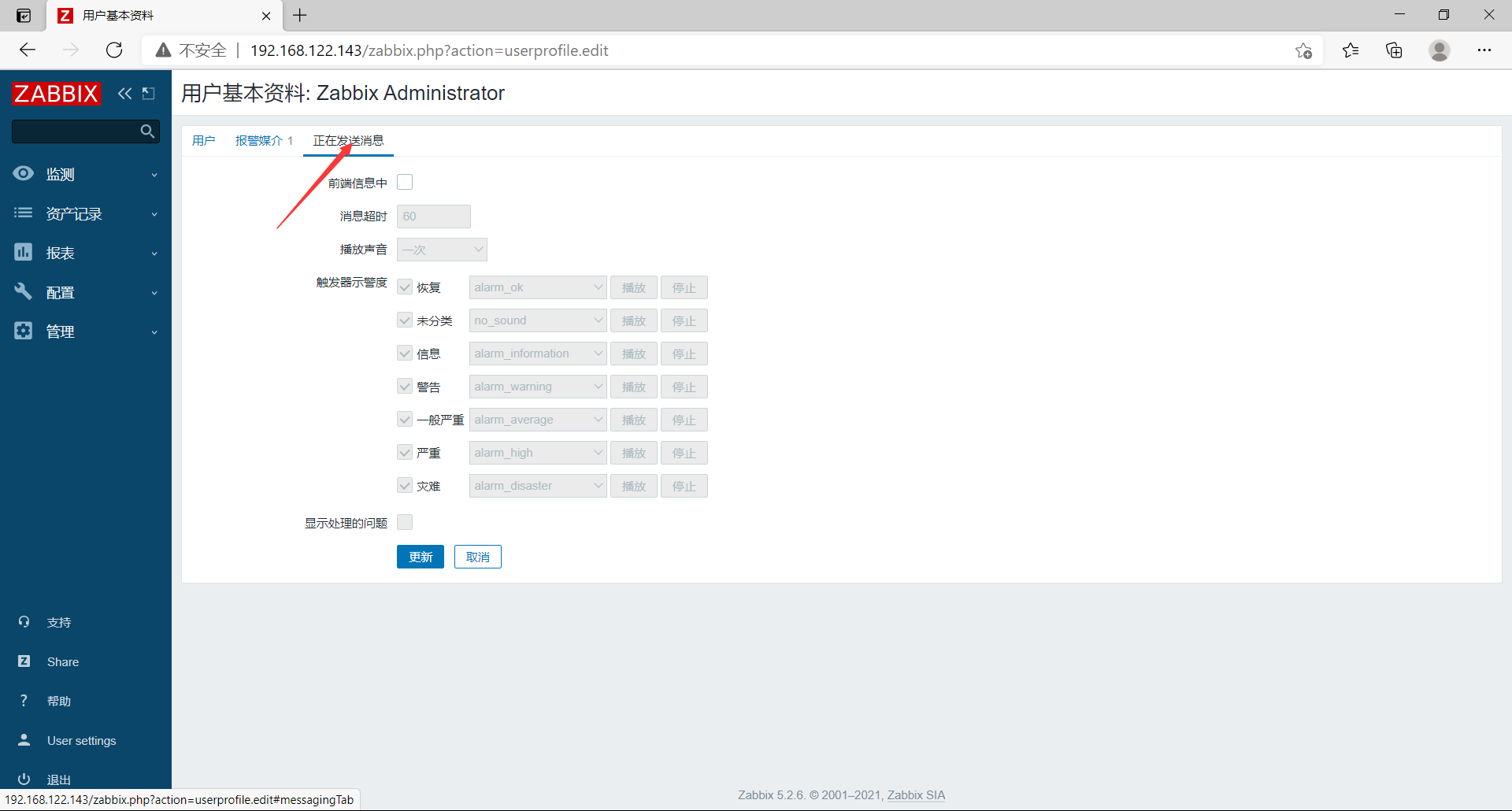Click the ZABBIX logo
The width and height of the screenshot is (1512, 811).
click(x=57, y=94)
